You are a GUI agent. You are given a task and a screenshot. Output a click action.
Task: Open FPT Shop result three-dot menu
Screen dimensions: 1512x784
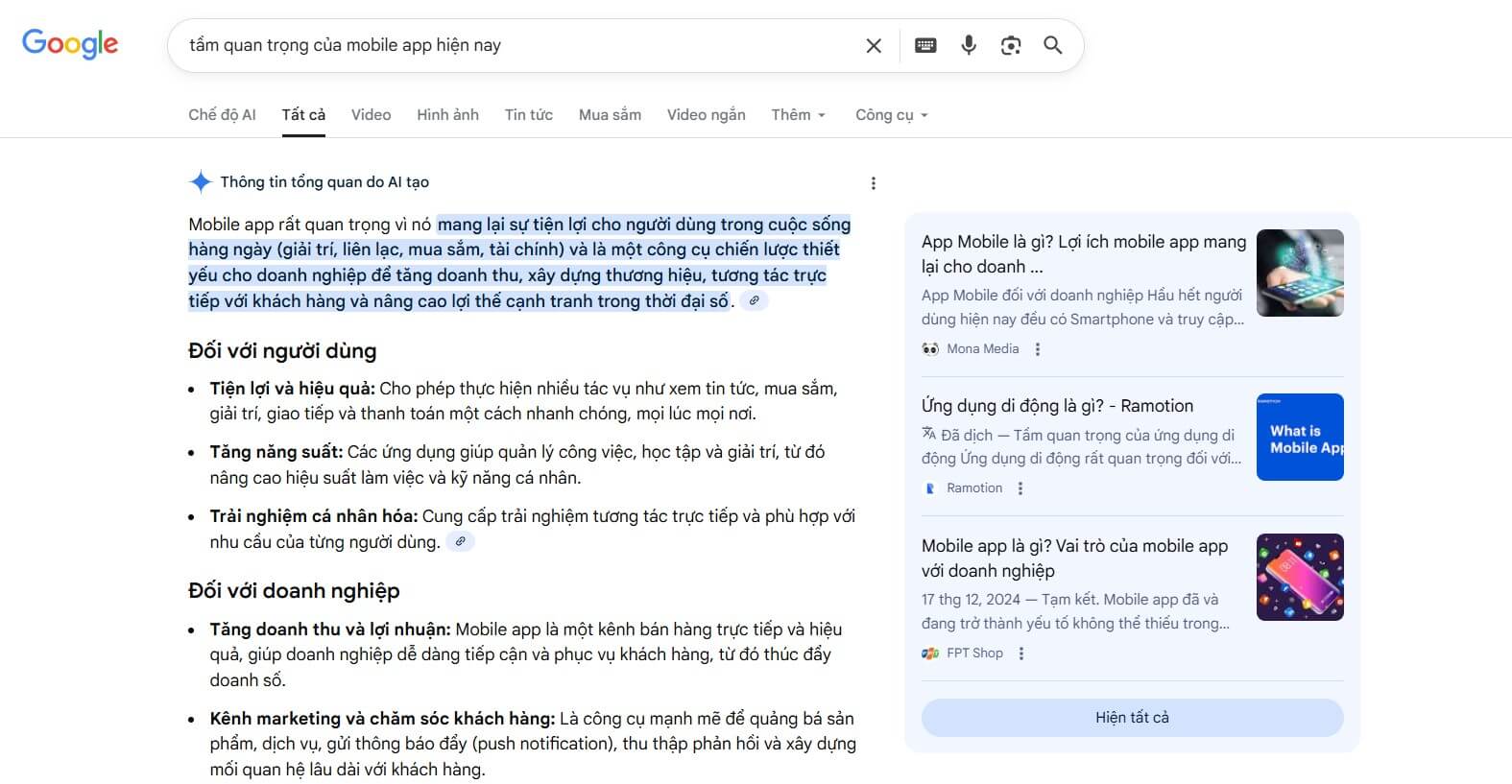click(x=1020, y=653)
